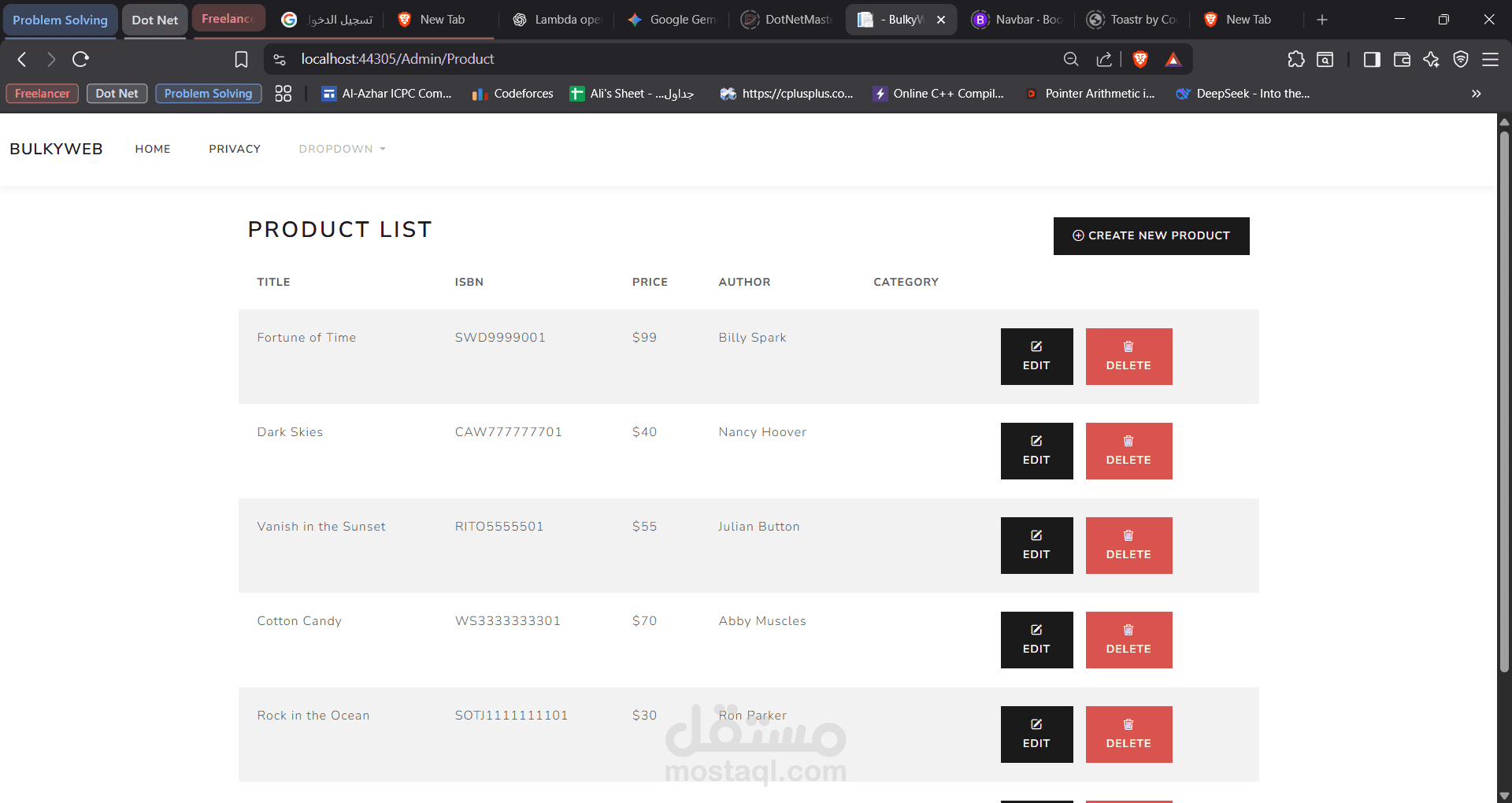
Task: Open the Problem Solving bookmark folder
Action: (208, 94)
